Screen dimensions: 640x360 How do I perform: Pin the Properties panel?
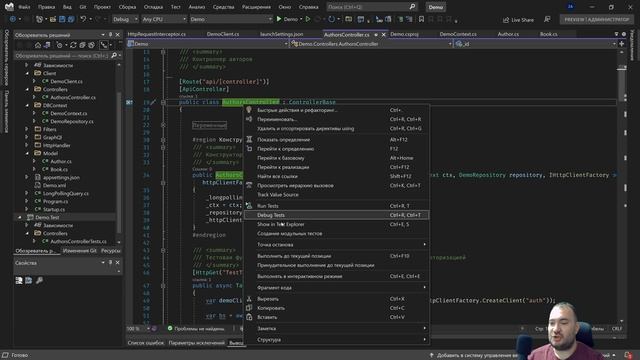coord(110,262)
